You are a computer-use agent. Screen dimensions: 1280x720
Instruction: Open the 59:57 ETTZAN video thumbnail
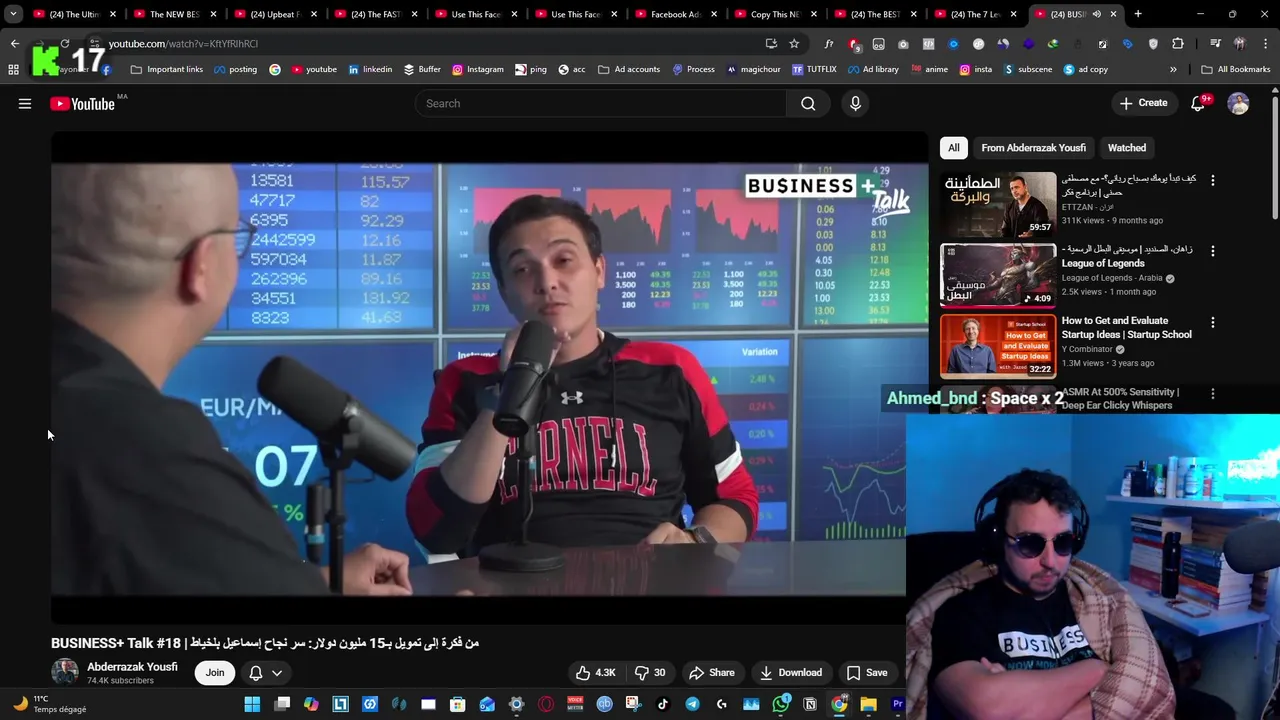point(998,204)
